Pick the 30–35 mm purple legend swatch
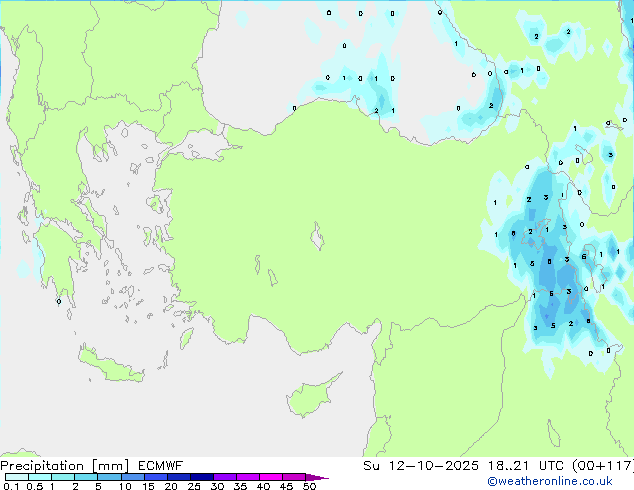634x490 pixels. (x=225, y=477)
